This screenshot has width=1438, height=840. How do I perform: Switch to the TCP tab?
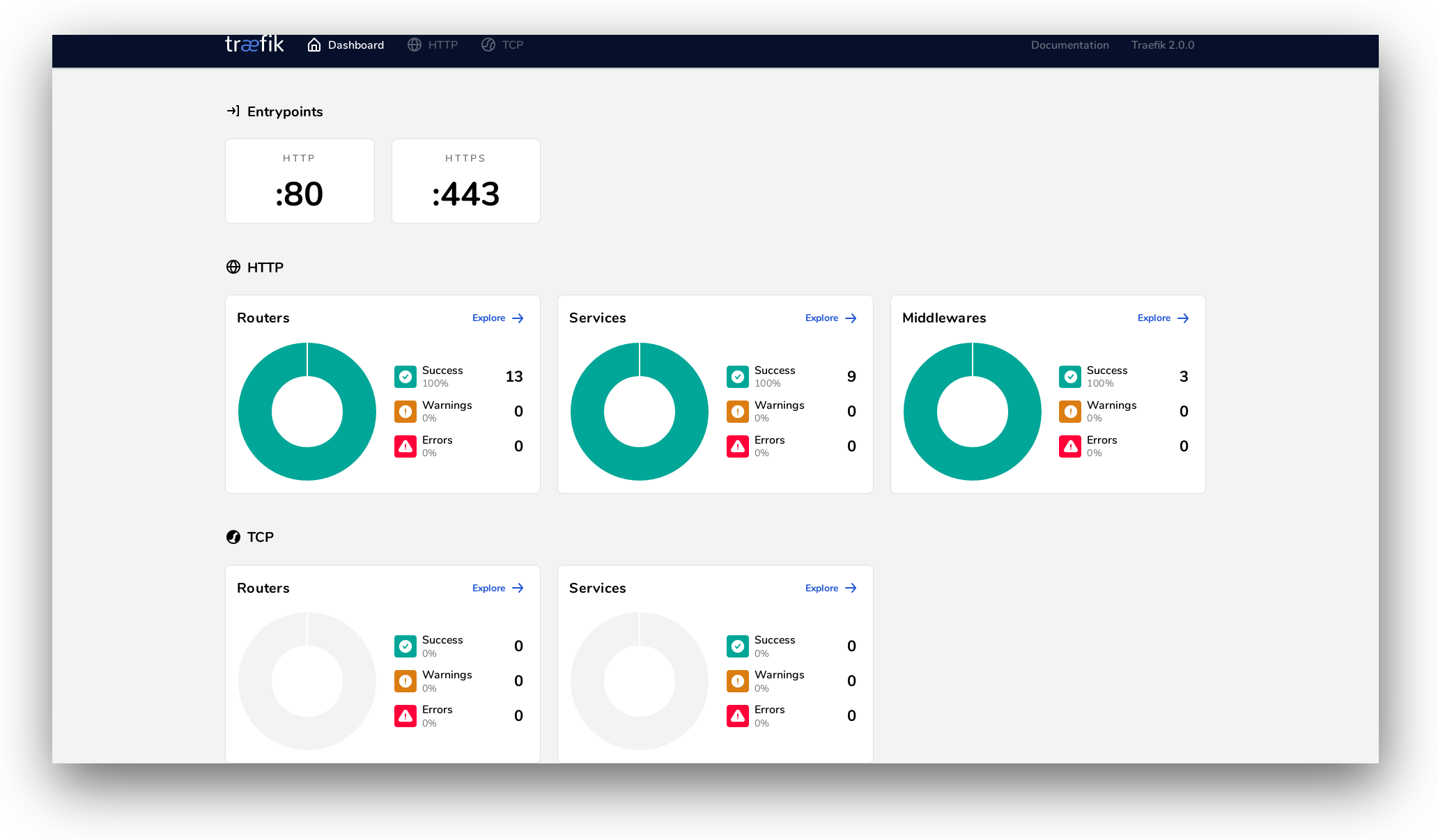point(502,45)
